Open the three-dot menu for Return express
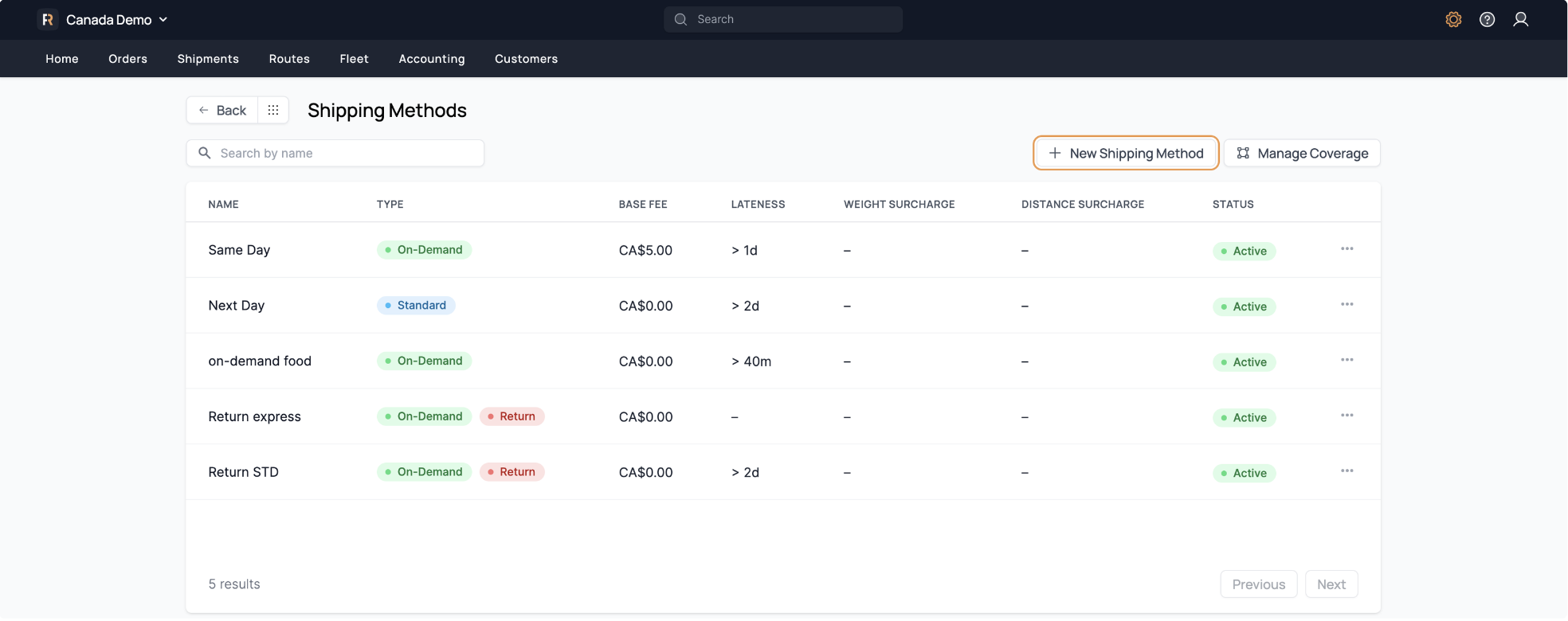The width and height of the screenshot is (1568, 621). click(1347, 416)
